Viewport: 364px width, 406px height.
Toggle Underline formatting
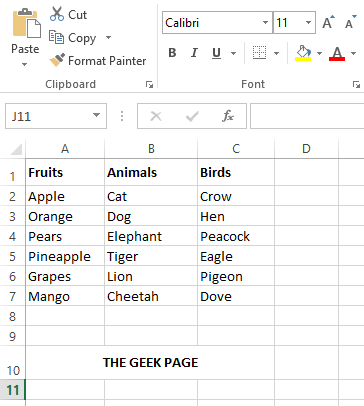216,53
